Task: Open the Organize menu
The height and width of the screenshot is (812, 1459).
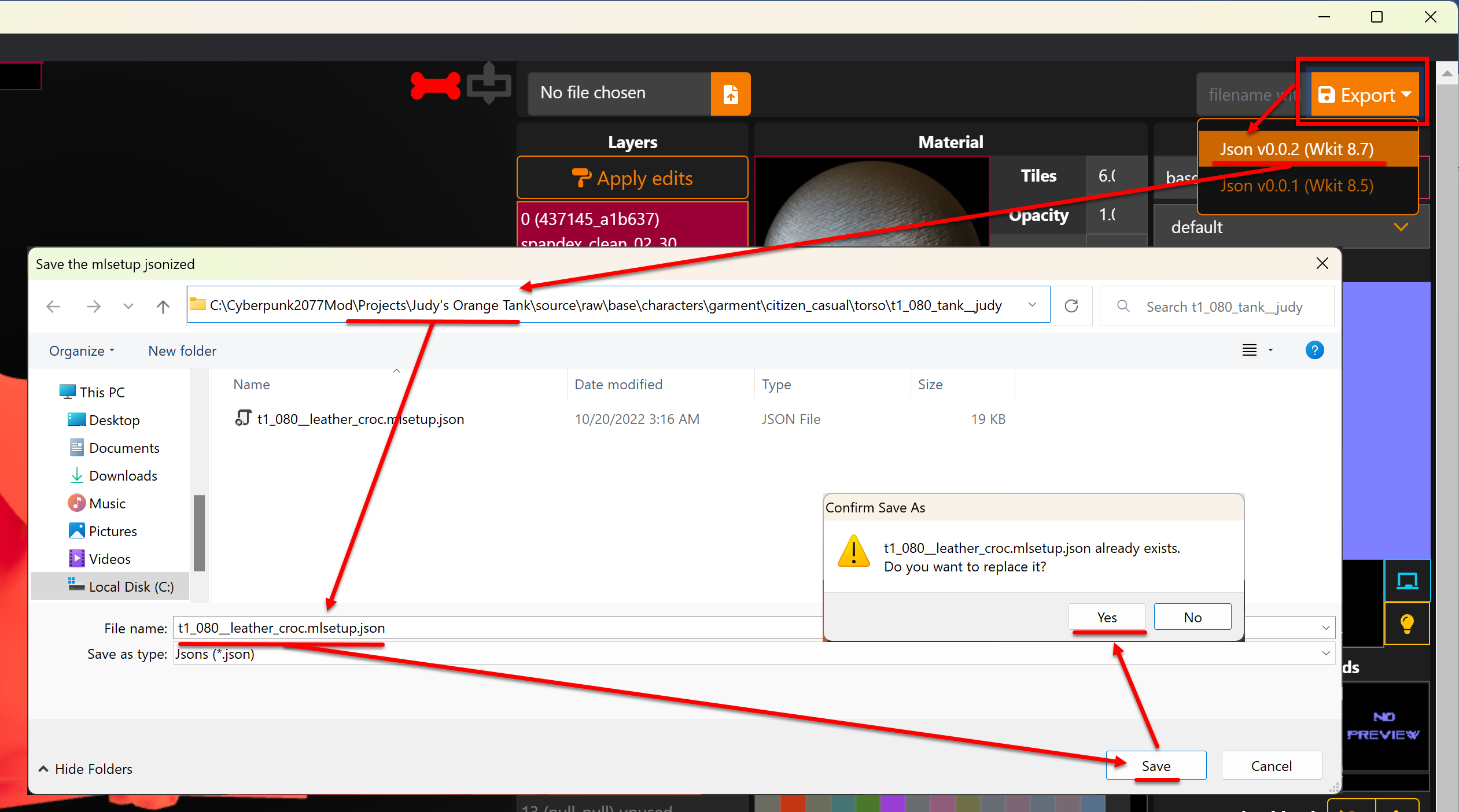Action: point(82,351)
